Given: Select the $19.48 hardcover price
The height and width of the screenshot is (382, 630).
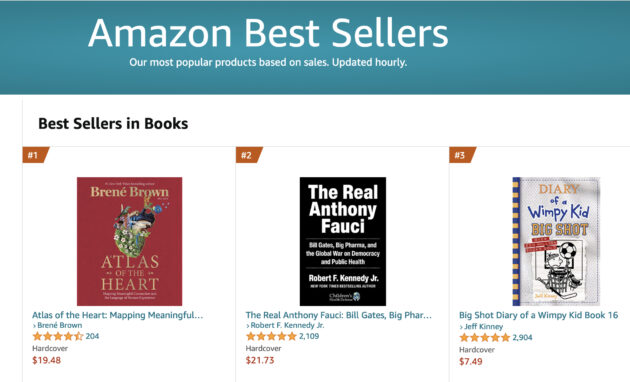Looking at the screenshot, I should 47,360.
